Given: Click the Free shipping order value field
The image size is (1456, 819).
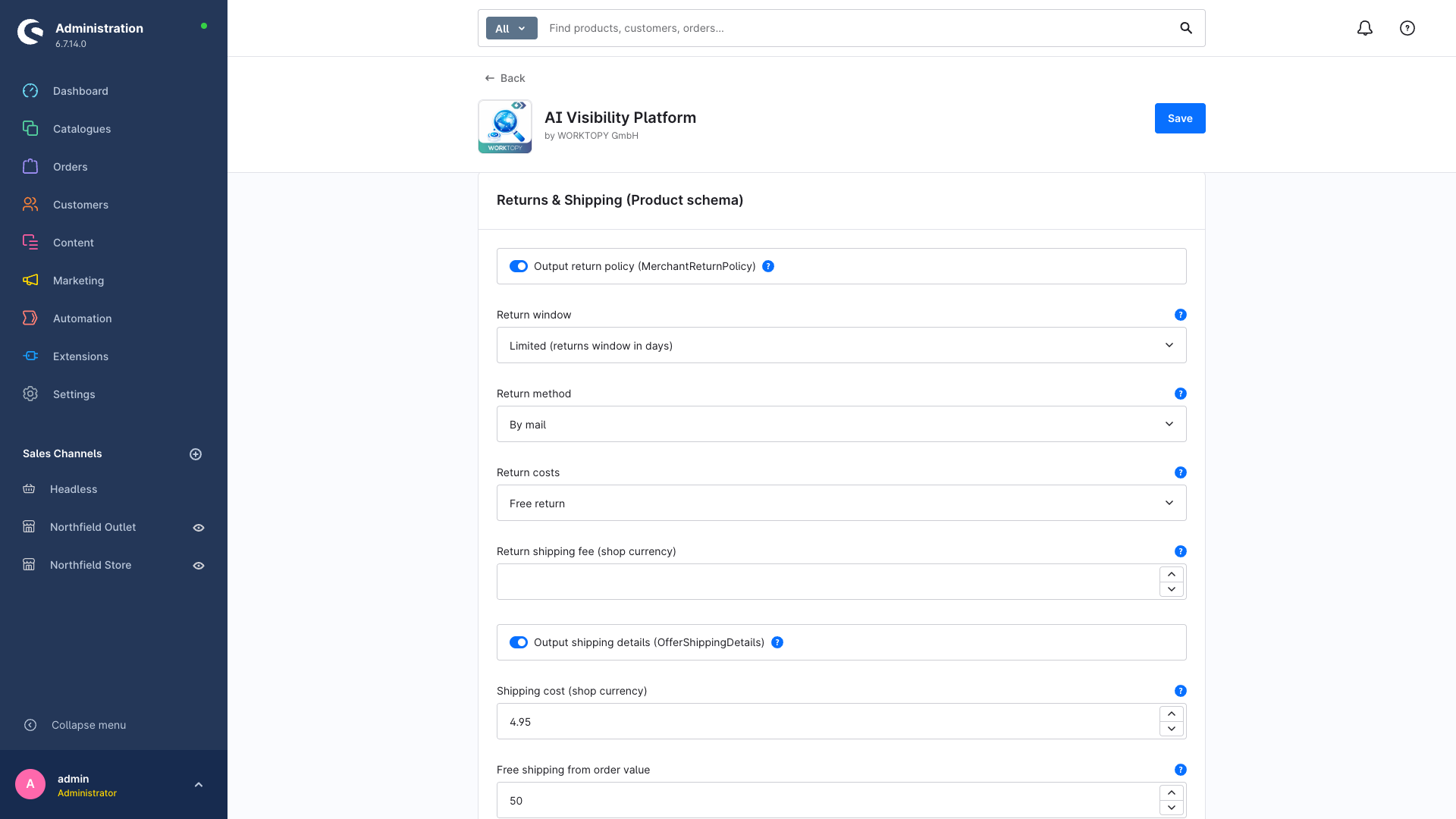Looking at the screenshot, I should point(827,800).
